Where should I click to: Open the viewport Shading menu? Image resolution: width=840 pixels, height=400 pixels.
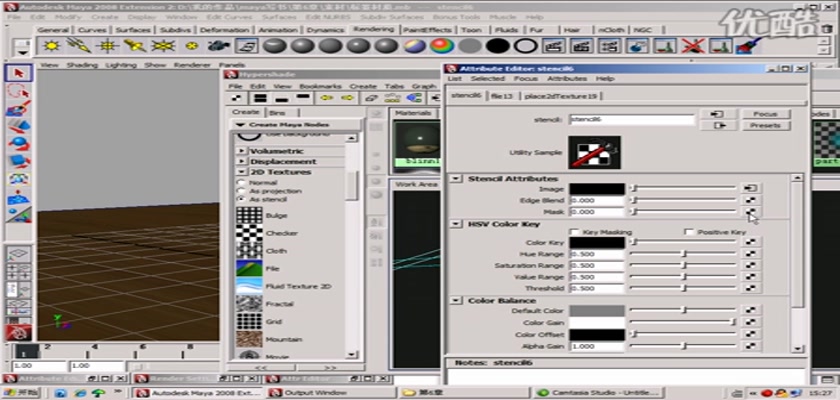[82, 65]
